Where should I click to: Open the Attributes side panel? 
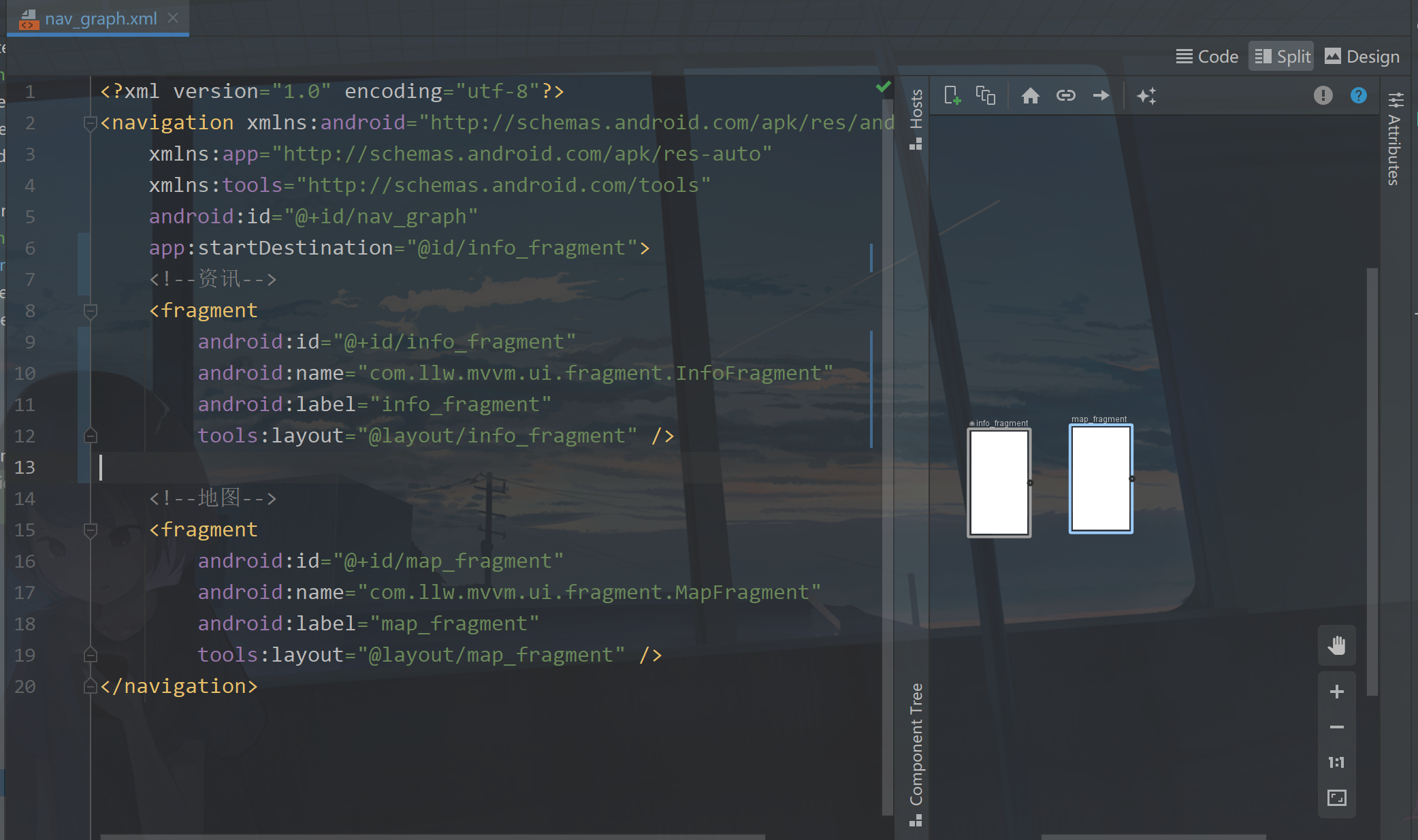(x=1395, y=139)
